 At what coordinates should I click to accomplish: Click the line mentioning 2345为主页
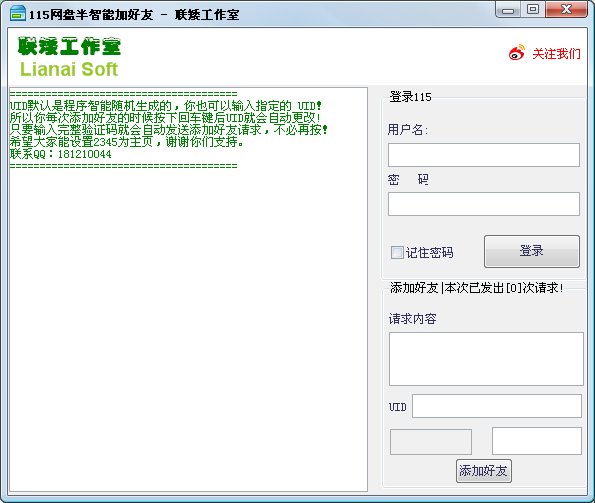[x=127, y=142]
